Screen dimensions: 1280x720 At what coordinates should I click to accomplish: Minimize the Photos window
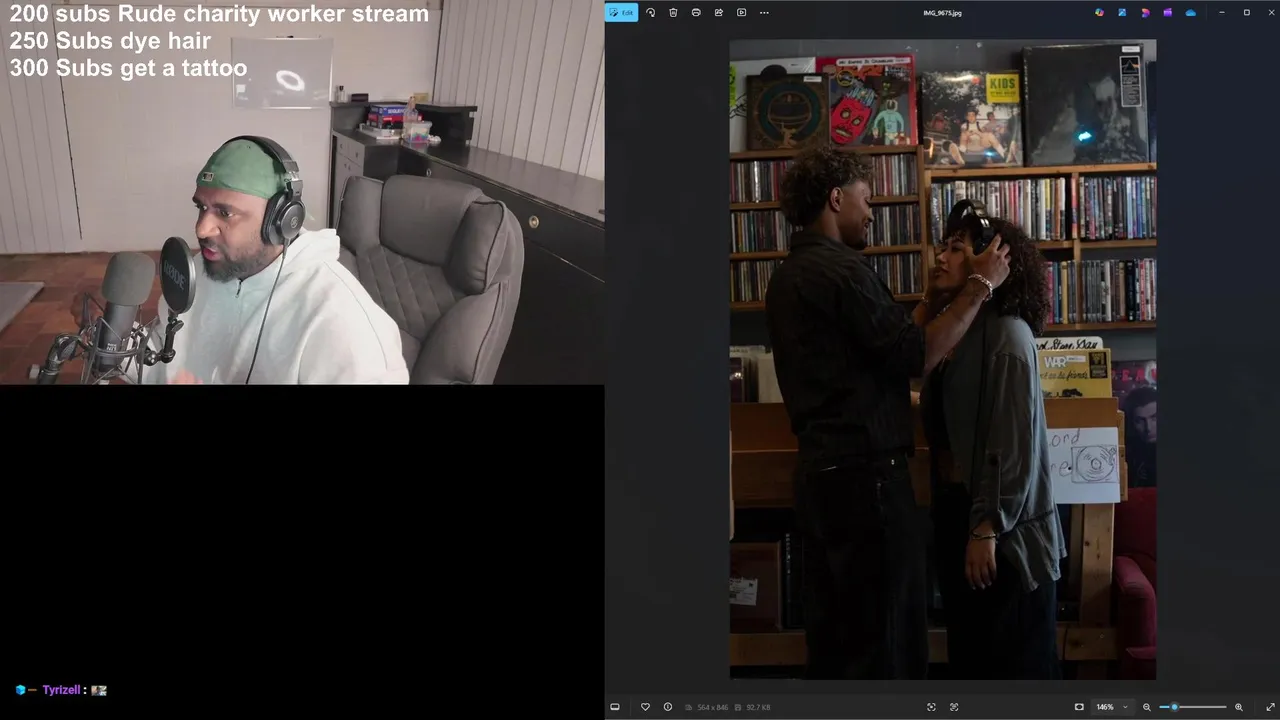pyautogui.click(x=1222, y=12)
